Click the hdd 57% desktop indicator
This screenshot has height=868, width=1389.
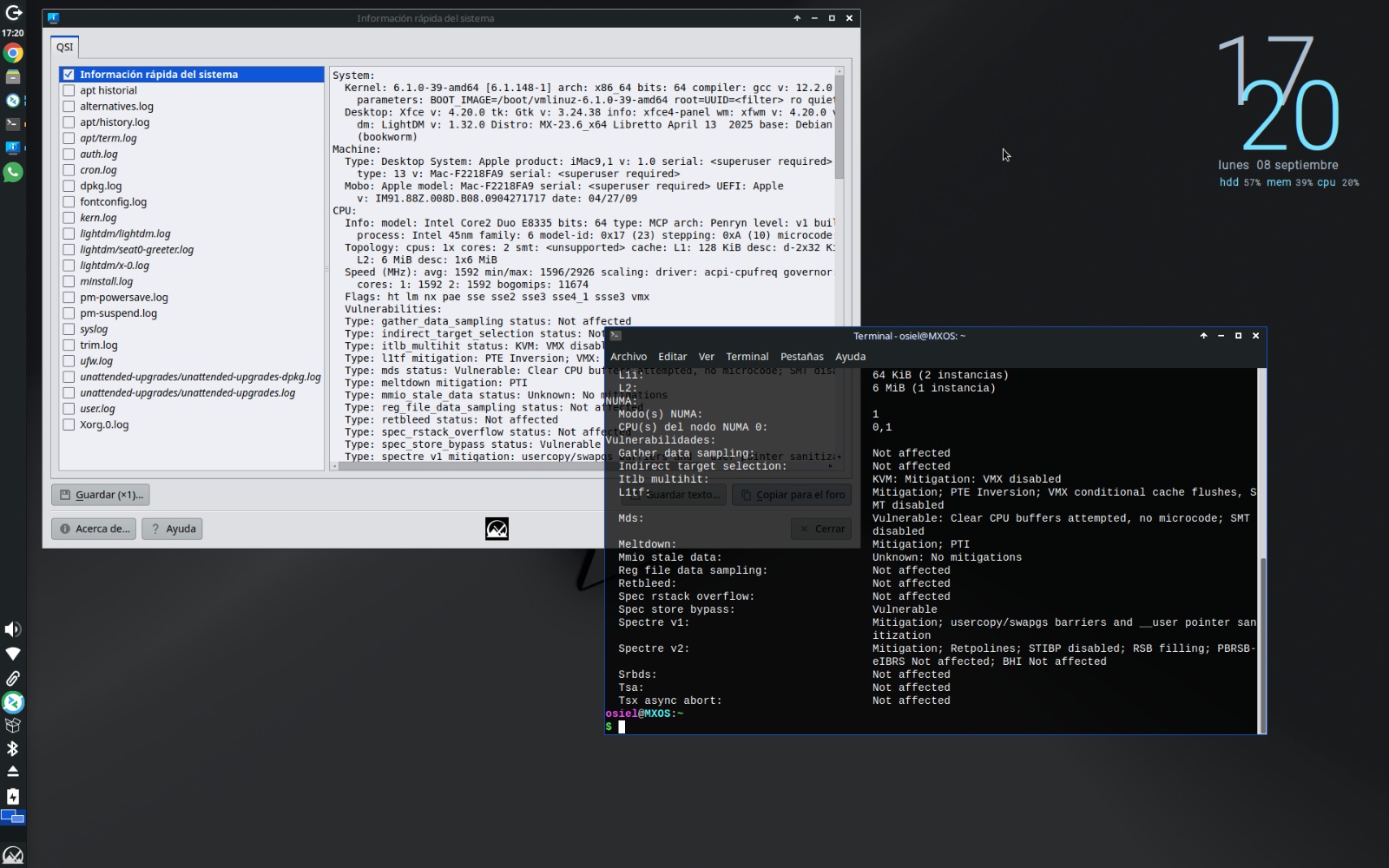point(1240,182)
